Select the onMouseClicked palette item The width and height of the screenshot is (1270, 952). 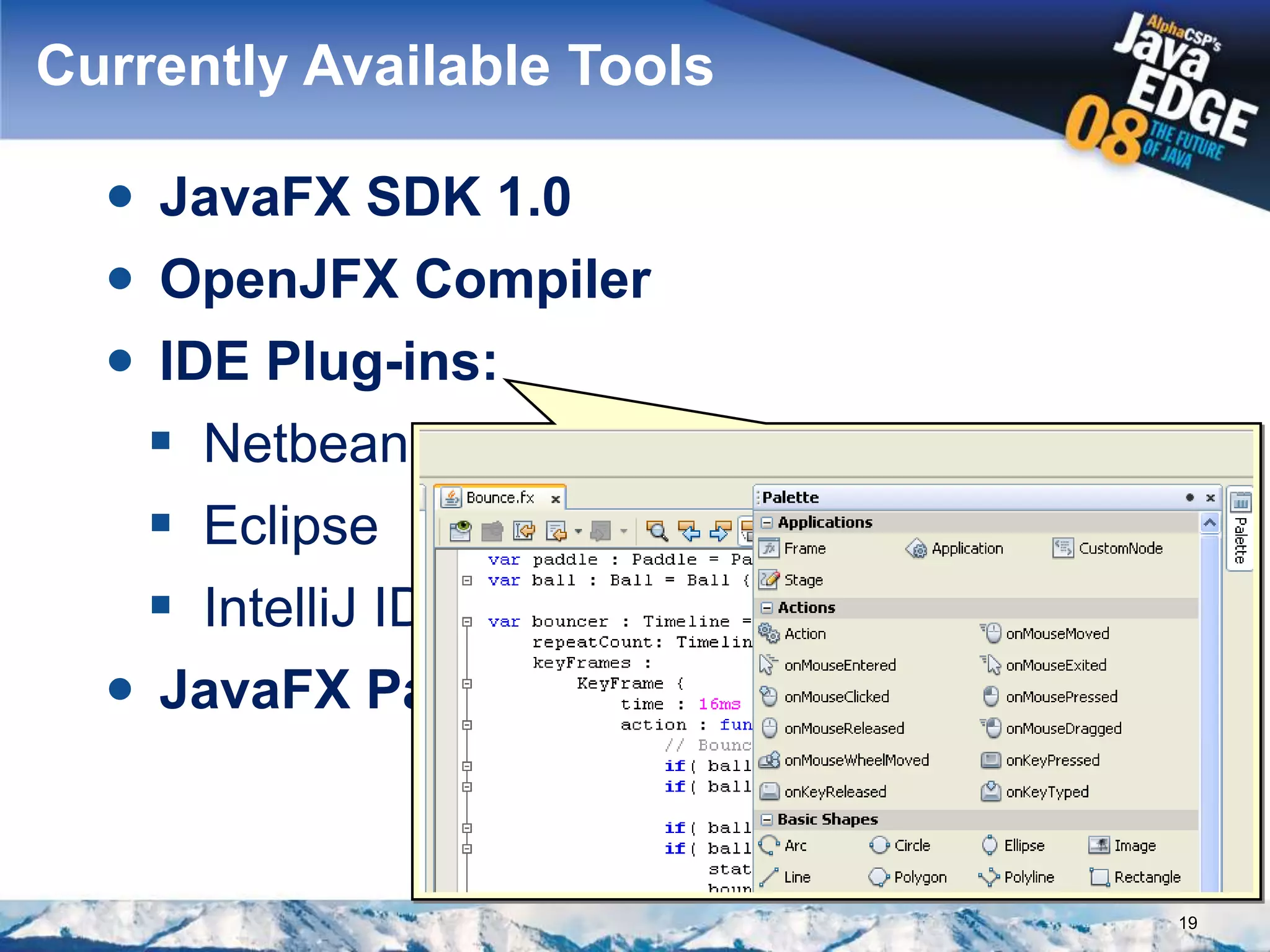click(824, 697)
